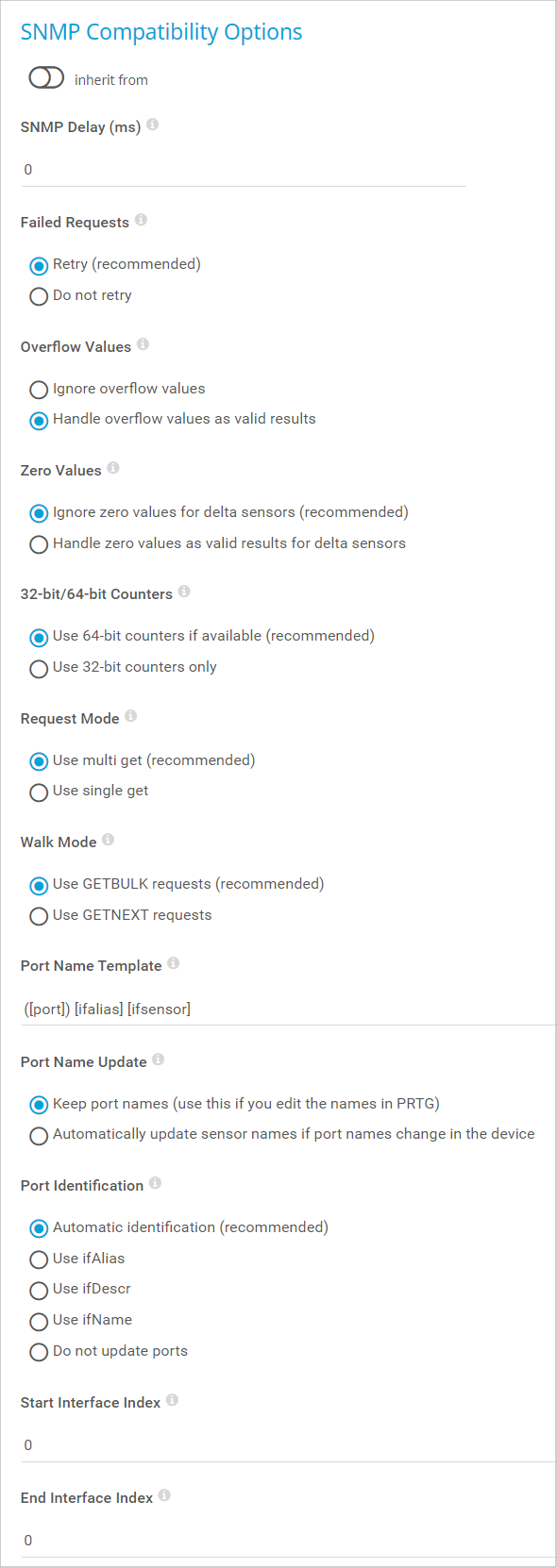This screenshot has height=1568, width=557.
Task: Open the info icon beside SNMP Delay (ms)
Action: point(152,125)
